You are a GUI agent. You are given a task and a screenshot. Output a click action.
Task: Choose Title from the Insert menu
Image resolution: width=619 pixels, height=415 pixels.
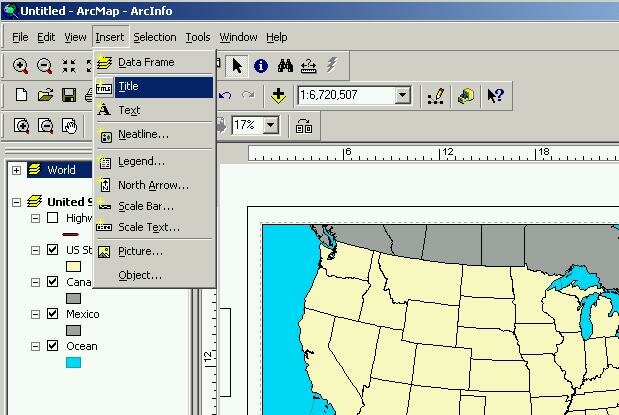pyautogui.click(x=154, y=86)
